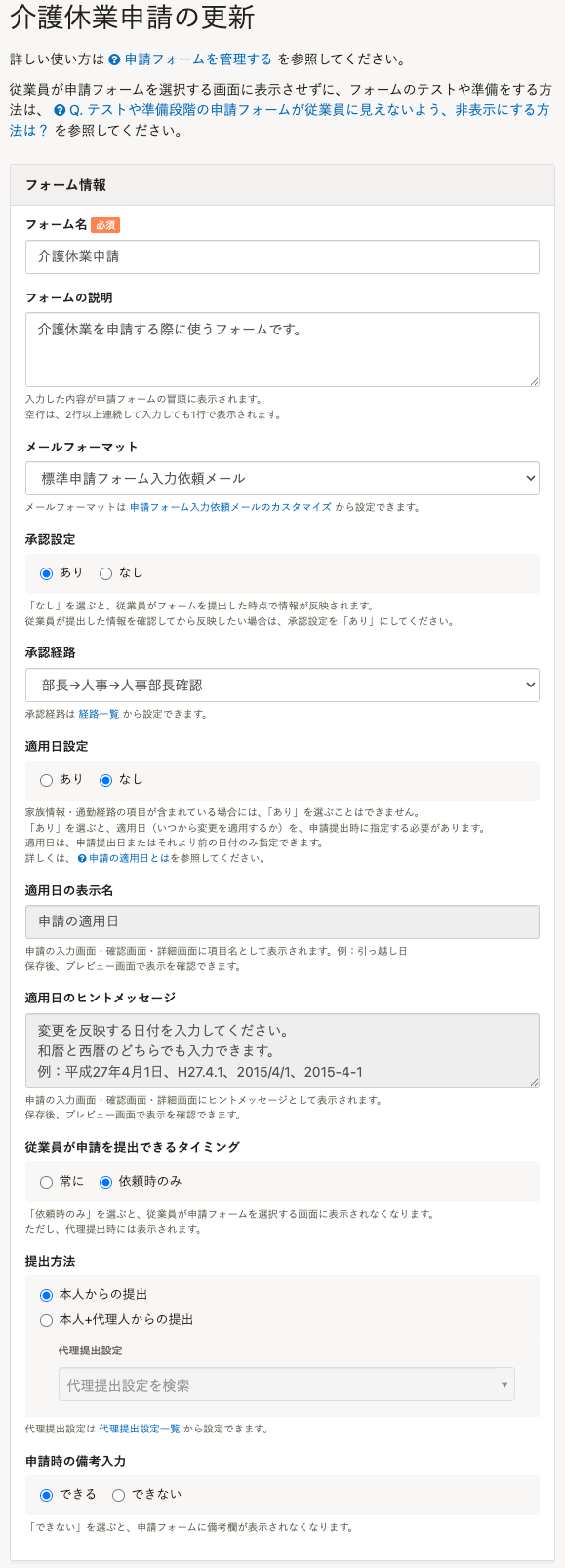The image size is (565, 1568).
Task: Click the フォームの説明 text area
Action: point(282,349)
